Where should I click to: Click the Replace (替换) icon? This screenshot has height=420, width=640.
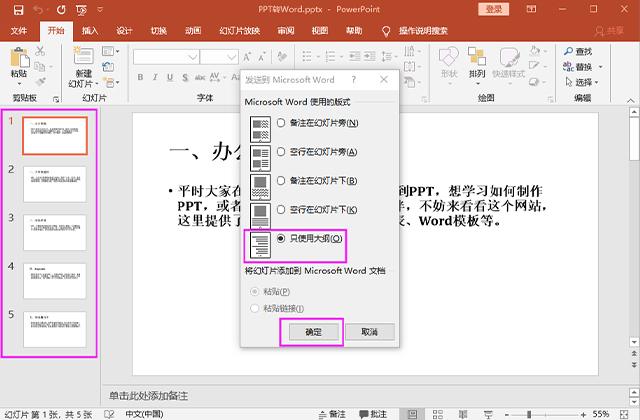[x=568, y=66]
